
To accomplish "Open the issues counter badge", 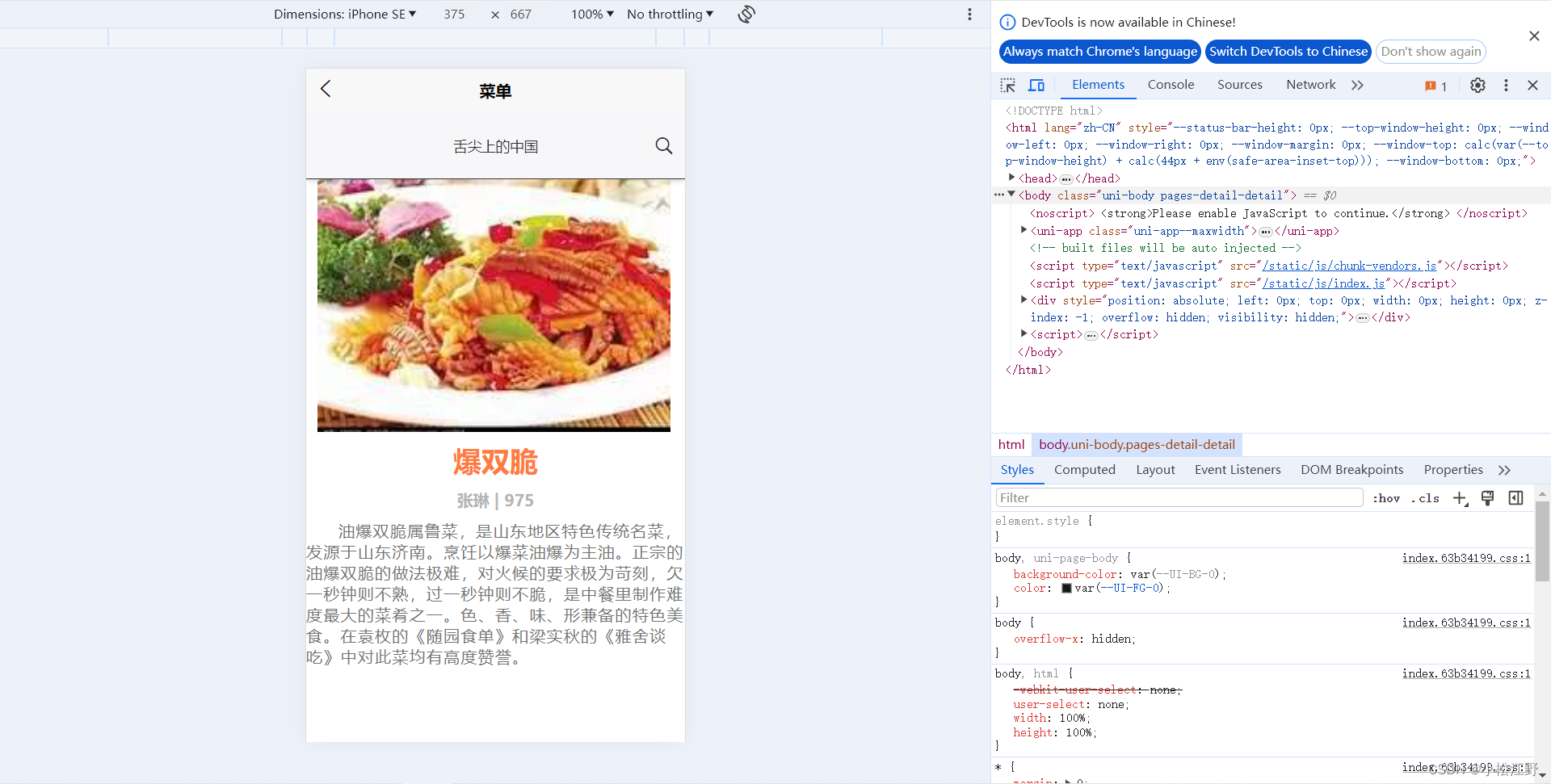I will pyautogui.click(x=1435, y=86).
